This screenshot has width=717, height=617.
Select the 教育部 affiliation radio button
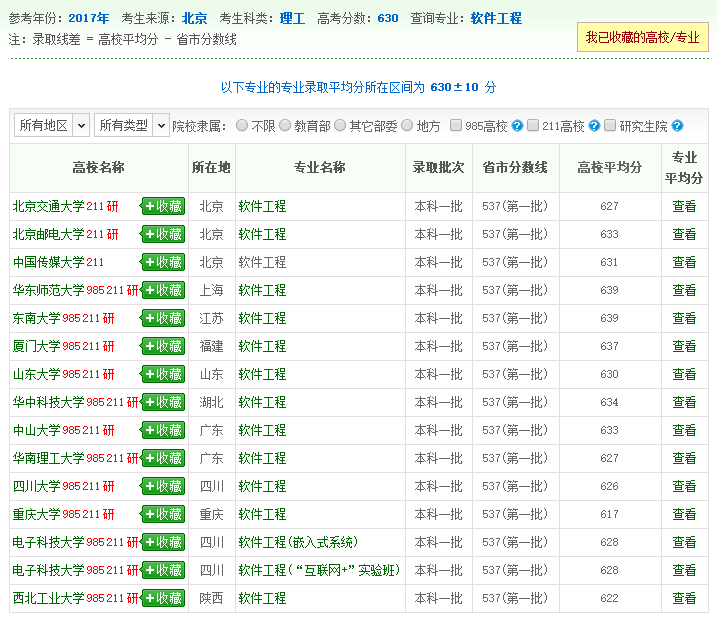coord(285,125)
